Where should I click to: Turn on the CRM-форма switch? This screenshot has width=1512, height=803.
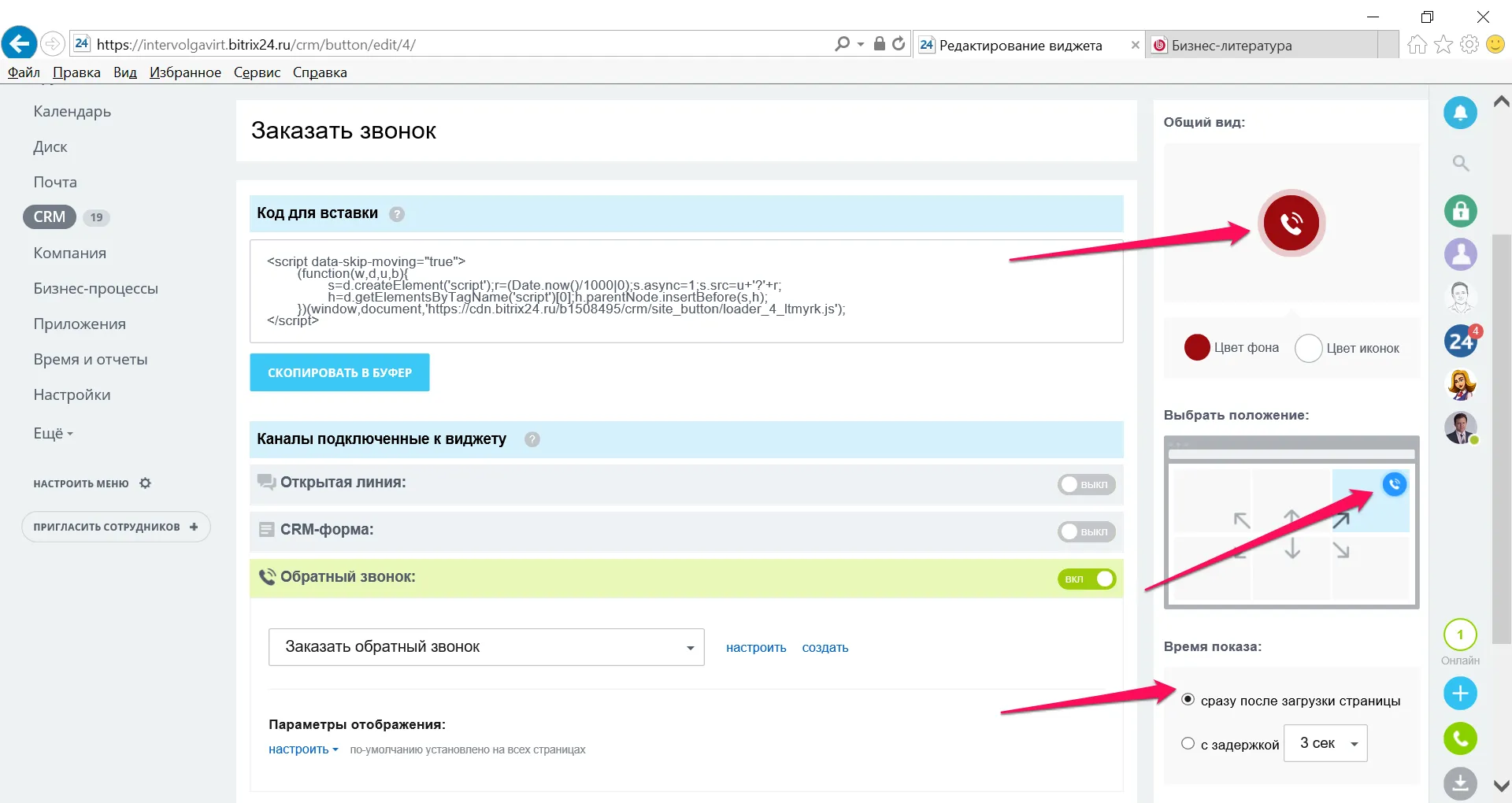(x=1085, y=531)
